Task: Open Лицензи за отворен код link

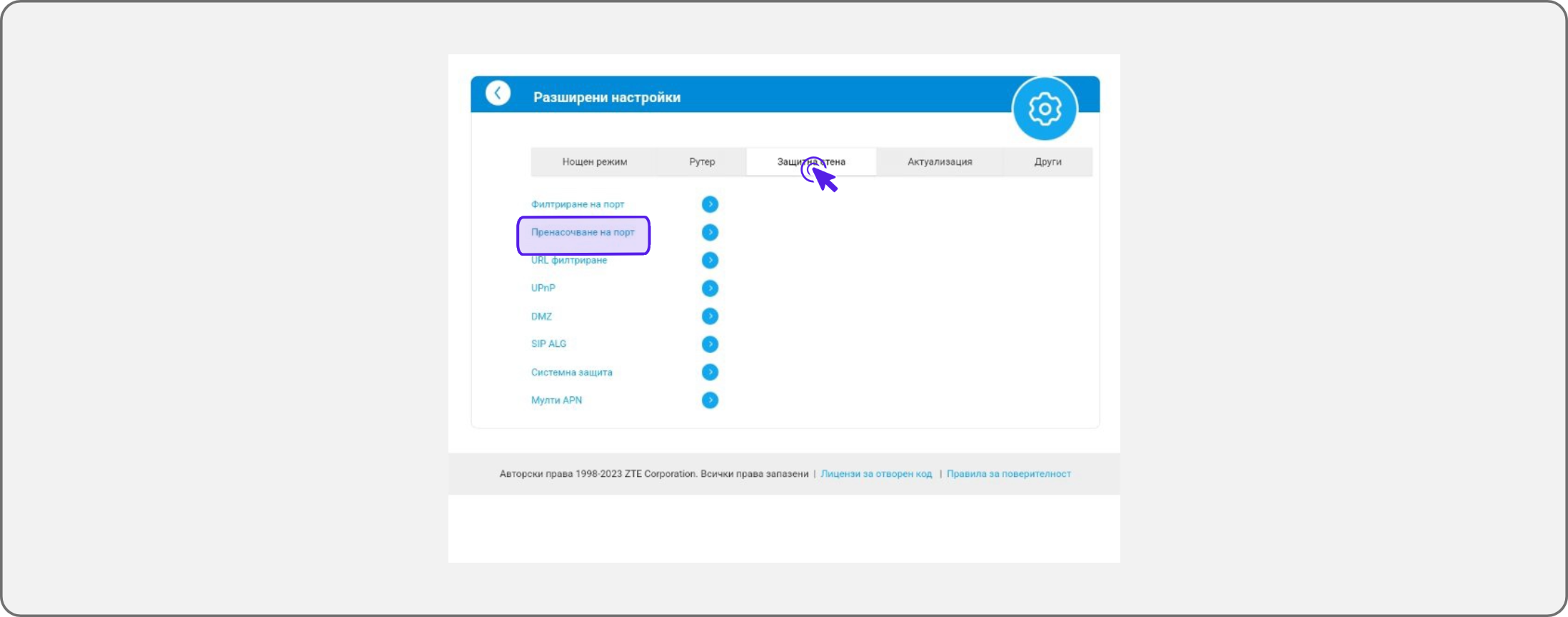Action: [876, 473]
